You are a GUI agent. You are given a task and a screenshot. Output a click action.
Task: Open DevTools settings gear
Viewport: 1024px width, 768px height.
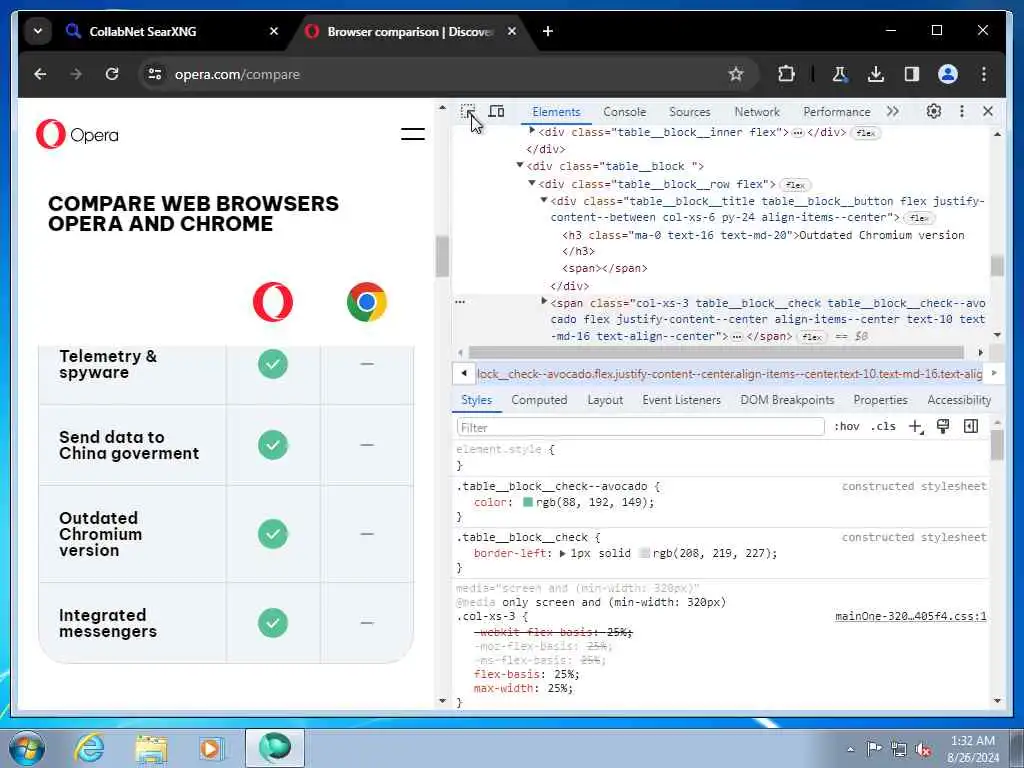pyautogui.click(x=934, y=111)
